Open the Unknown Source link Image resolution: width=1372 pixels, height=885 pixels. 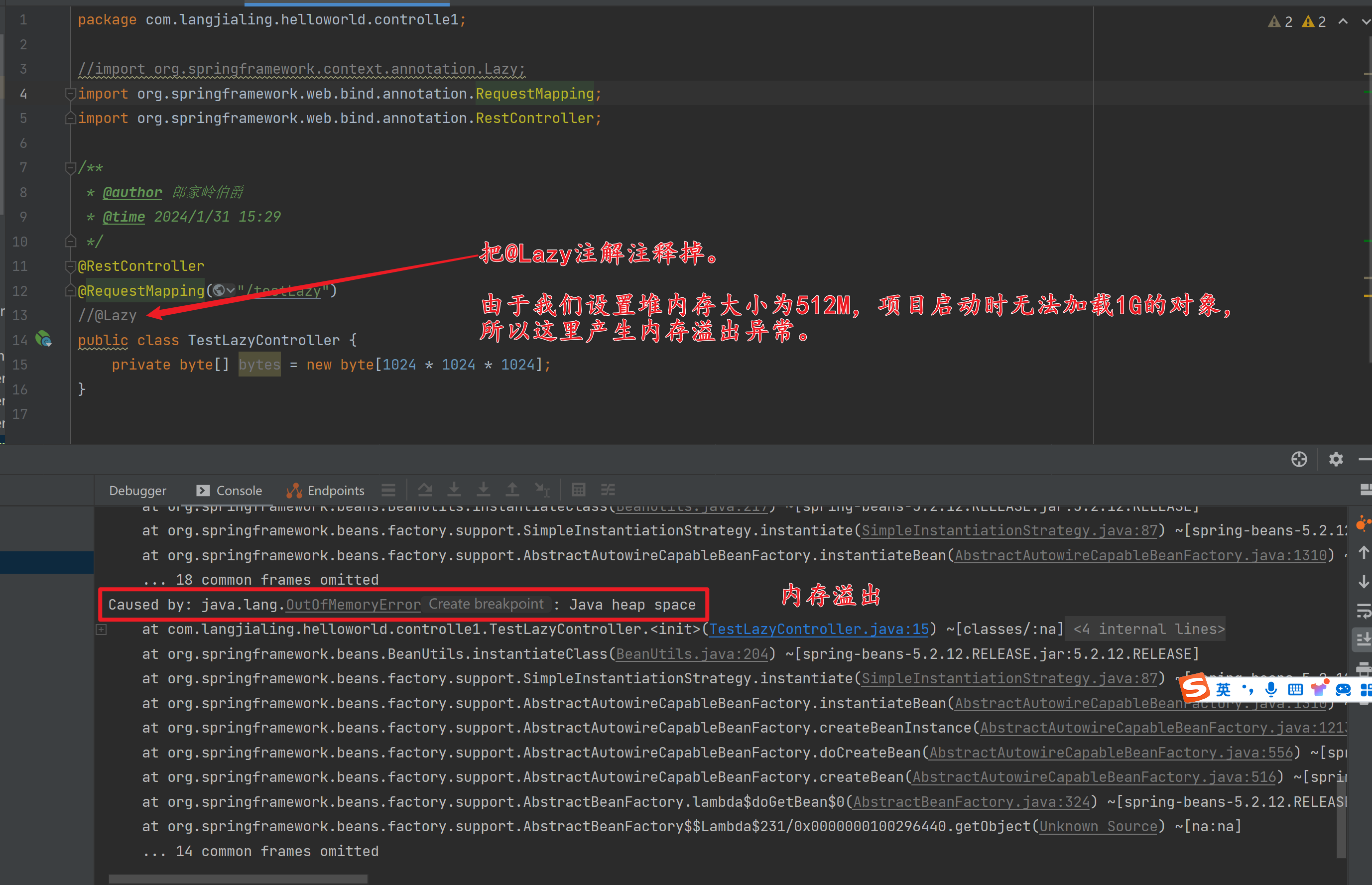point(1099,826)
